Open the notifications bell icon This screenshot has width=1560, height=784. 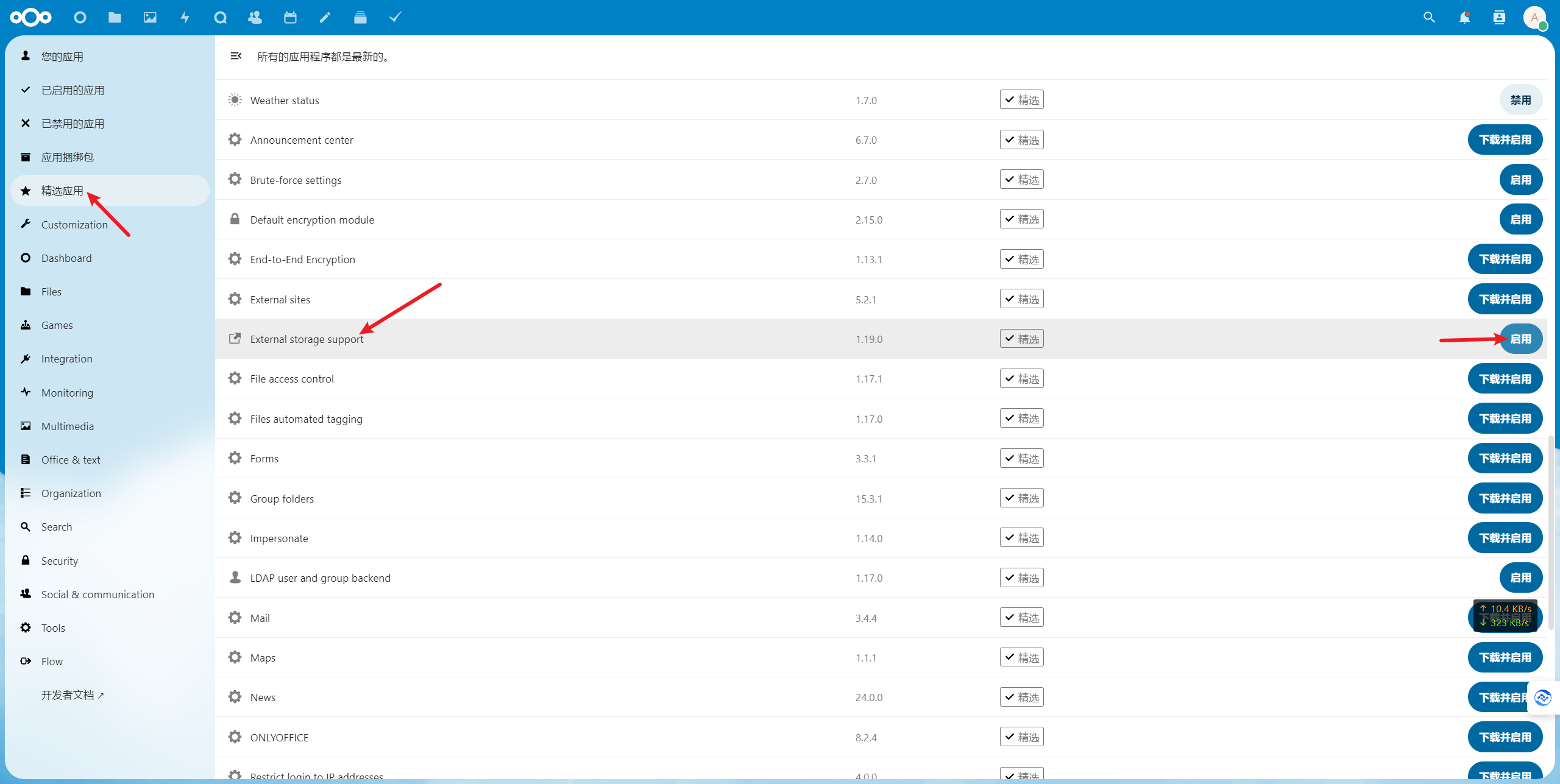[1464, 18]
